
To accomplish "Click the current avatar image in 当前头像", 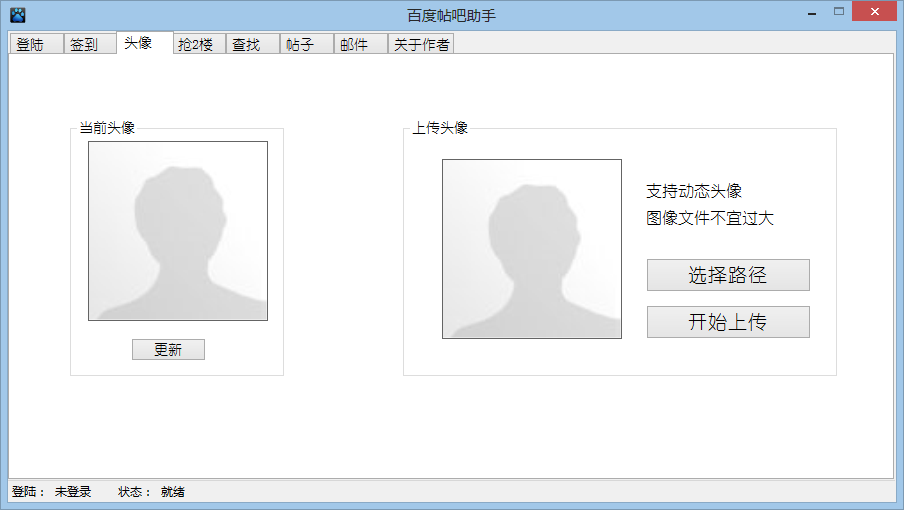I will [178, 231].
